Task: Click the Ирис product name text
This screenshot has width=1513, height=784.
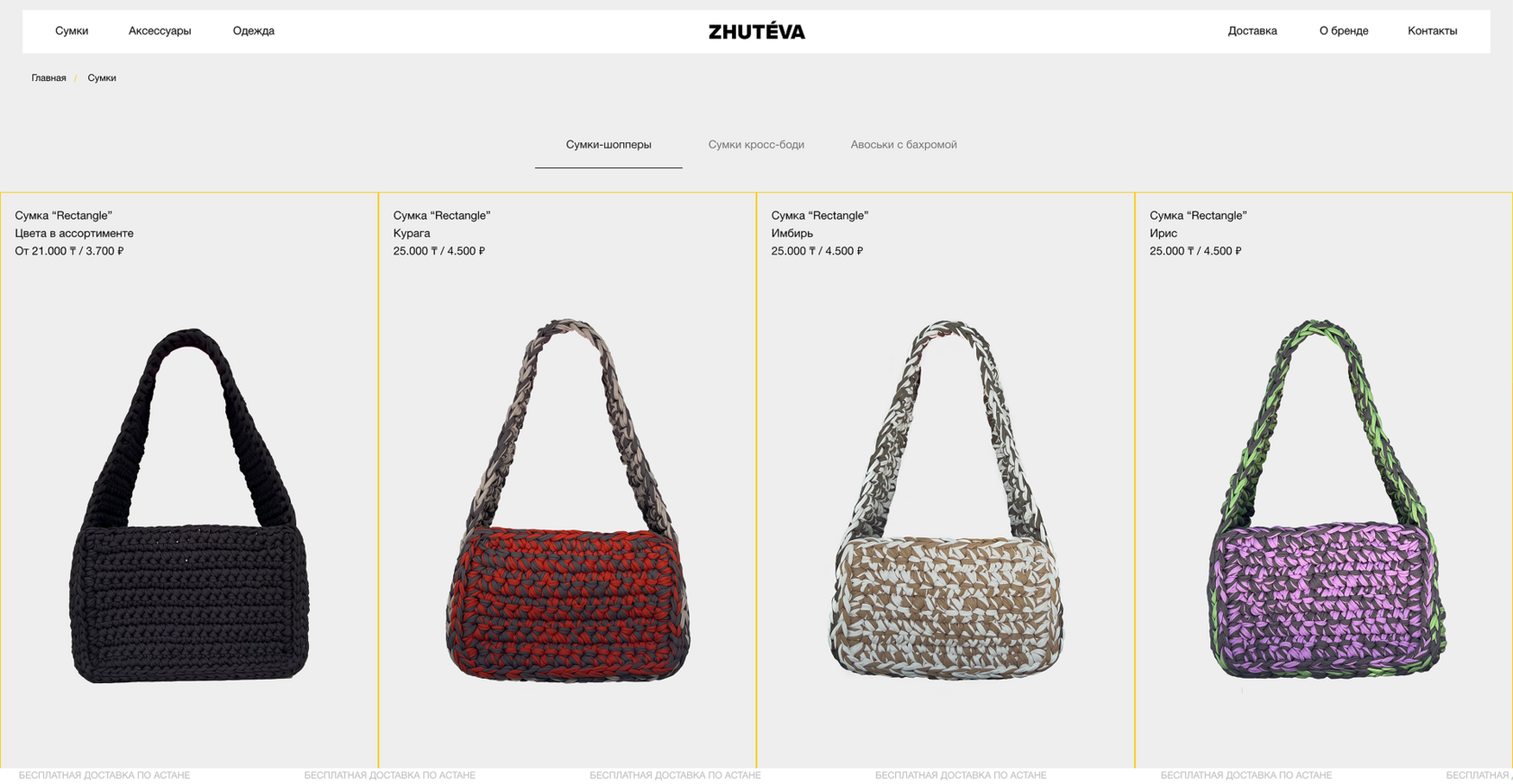Action: tap(1163, 233)
